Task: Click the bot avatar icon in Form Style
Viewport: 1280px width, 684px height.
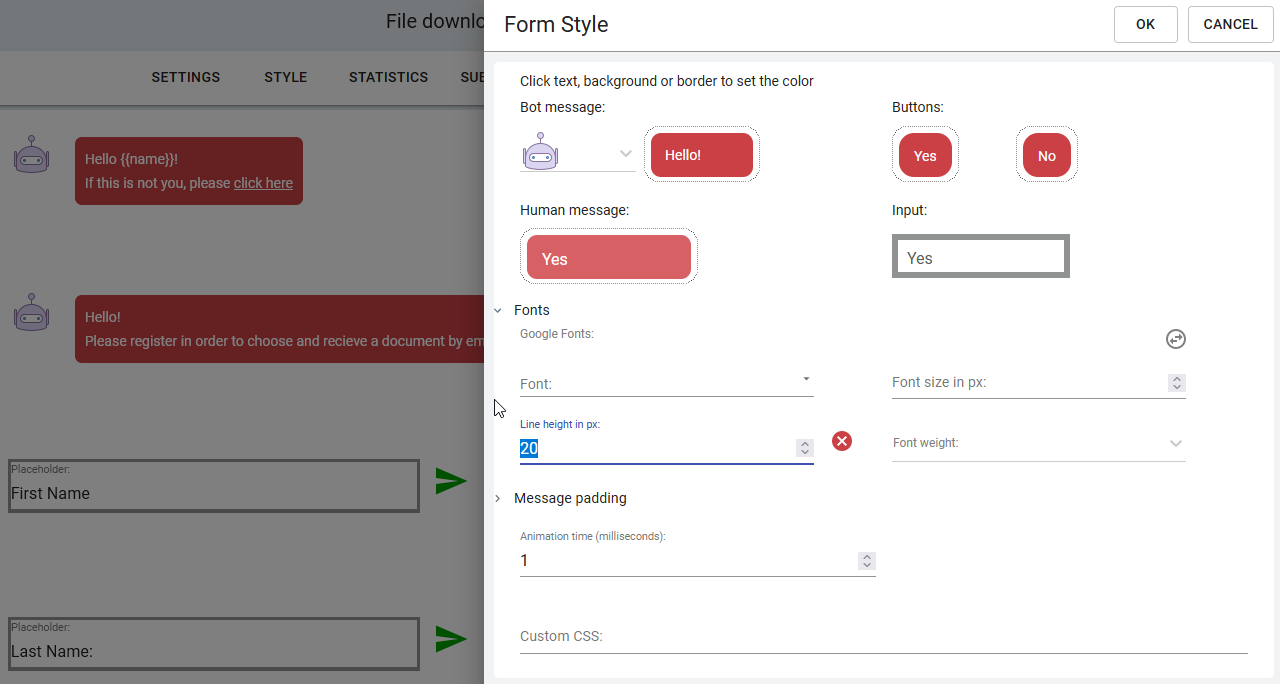Action: pos(541,153)
